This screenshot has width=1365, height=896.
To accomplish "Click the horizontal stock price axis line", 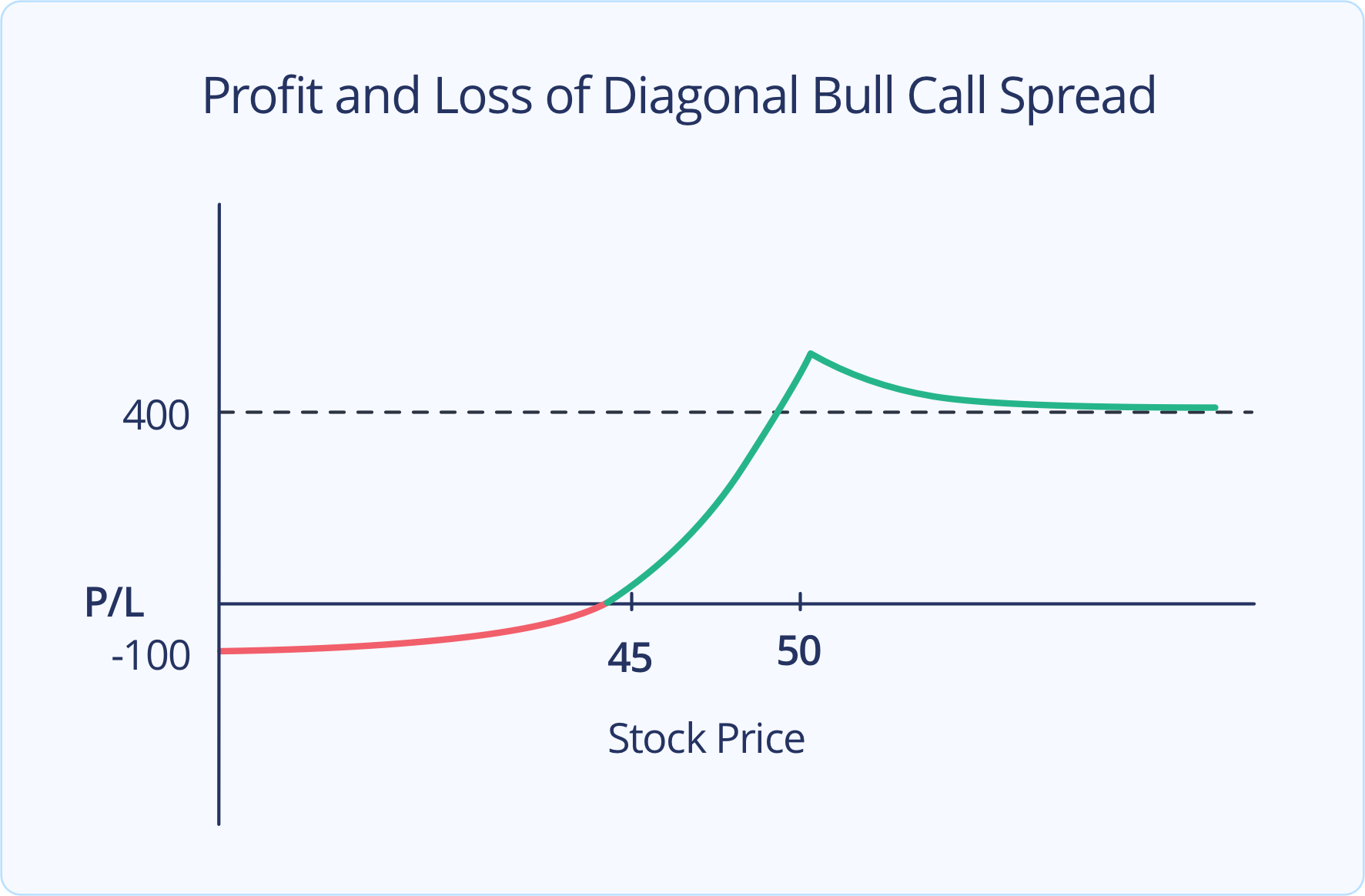I will point(1001,603).
